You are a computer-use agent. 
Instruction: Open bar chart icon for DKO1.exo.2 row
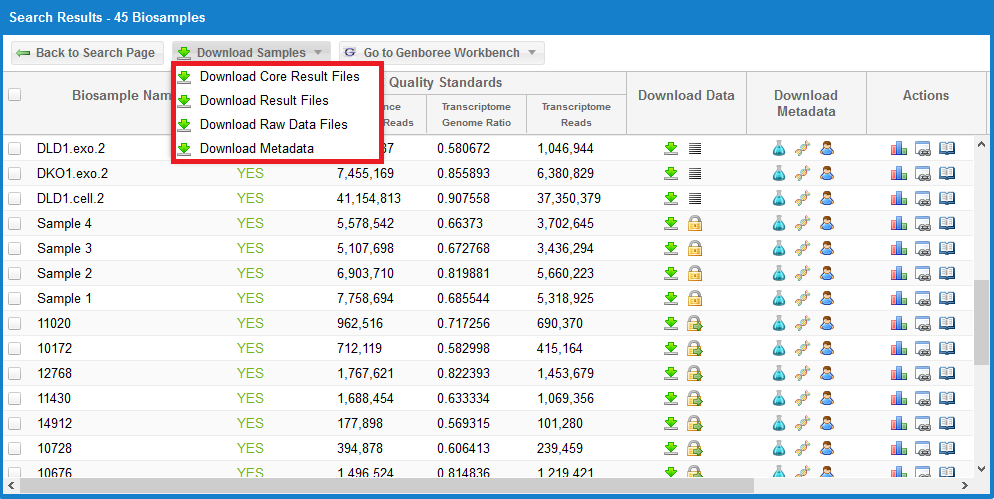click(899, 173)
